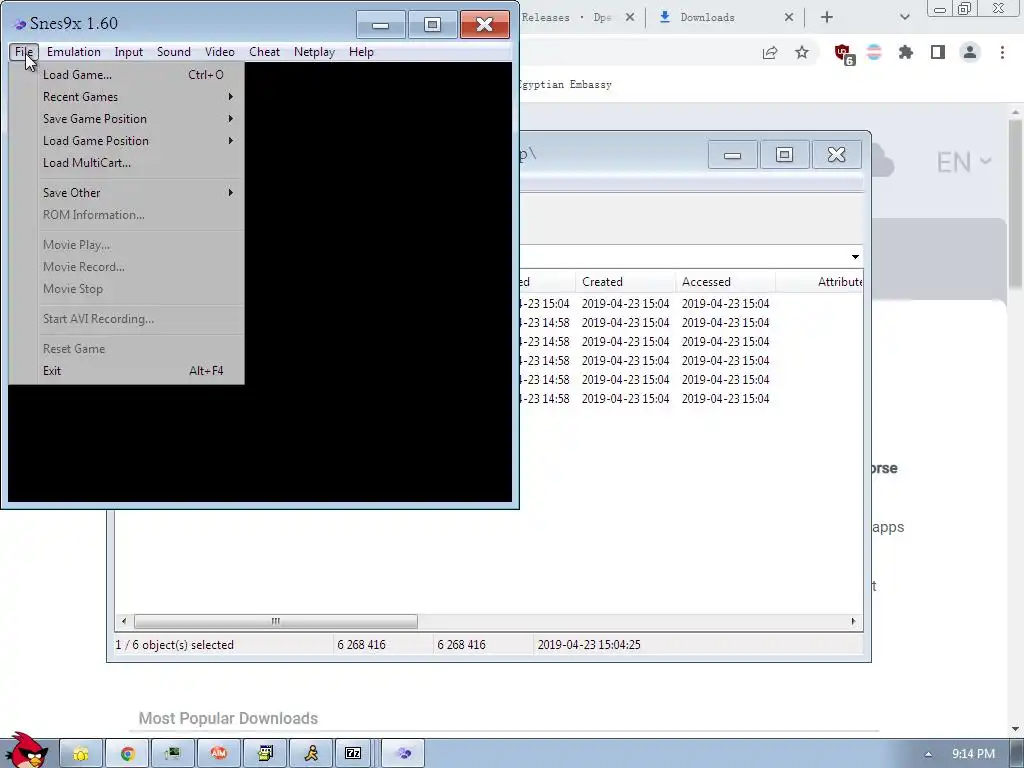Open the Input menu in Snes9x
The image size is (1024, 768).
pos(129,52)
